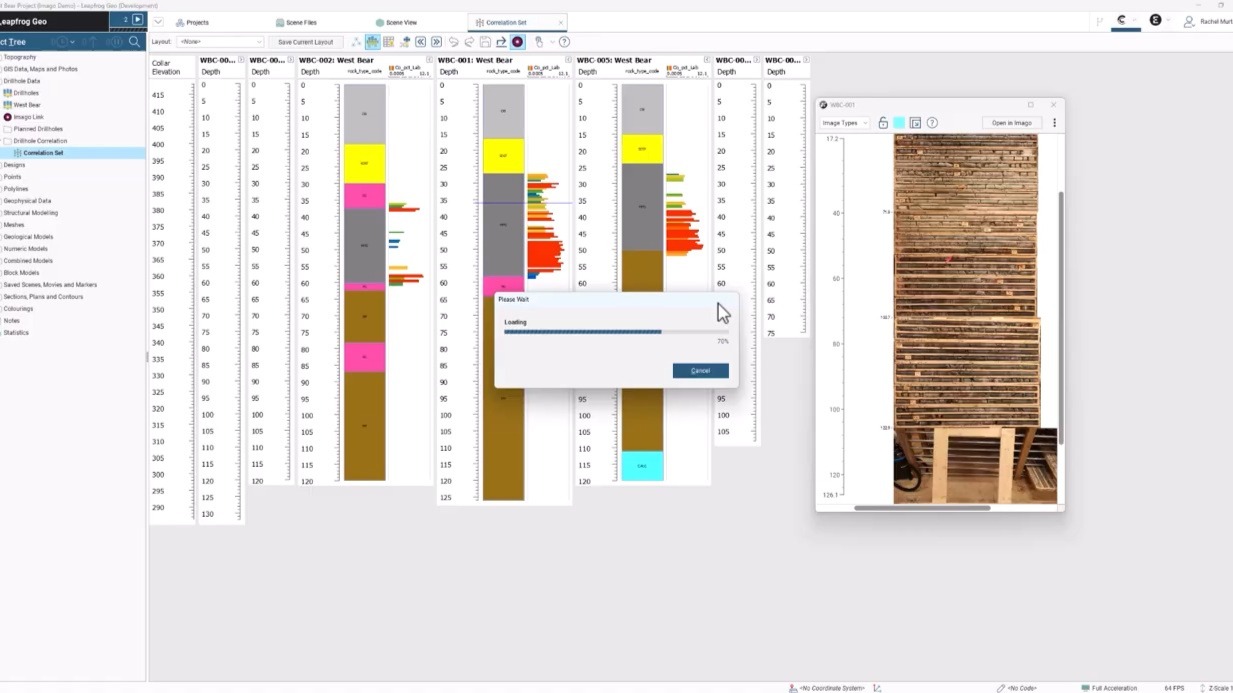Collapse the WBC-005: West Bear column header arrow
1233x693 pixels.
tap(709, 60)
